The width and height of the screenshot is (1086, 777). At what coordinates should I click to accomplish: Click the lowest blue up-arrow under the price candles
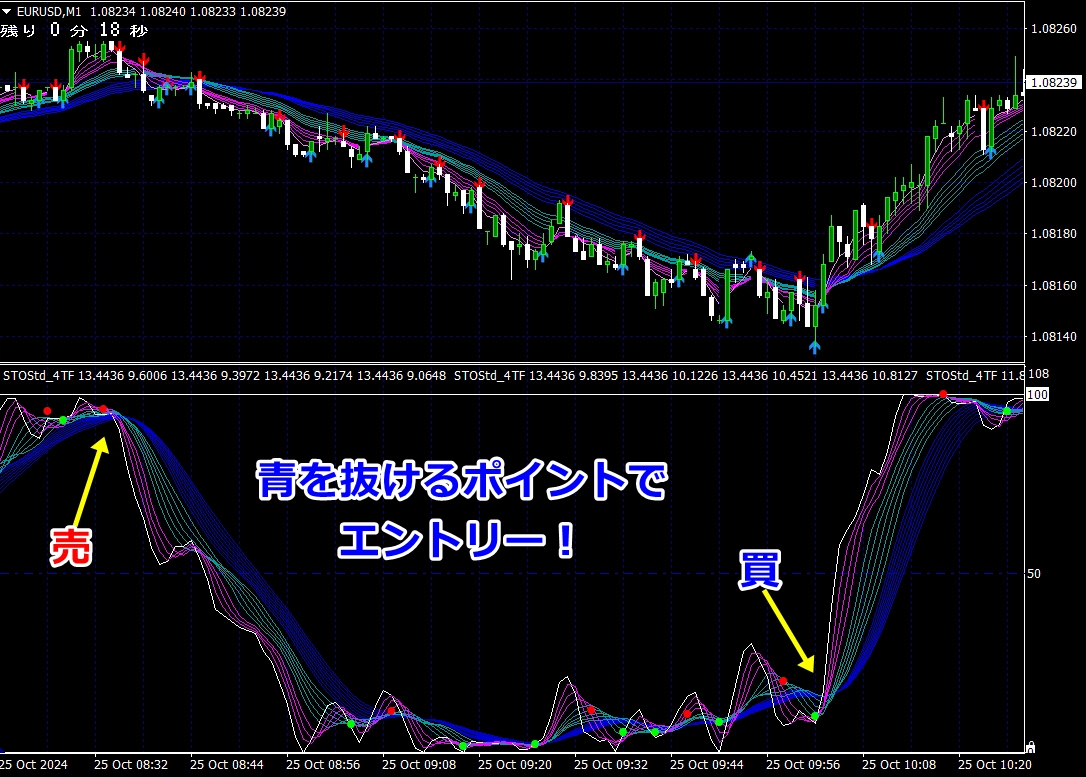pyautogui.click(x=815, y=346)
